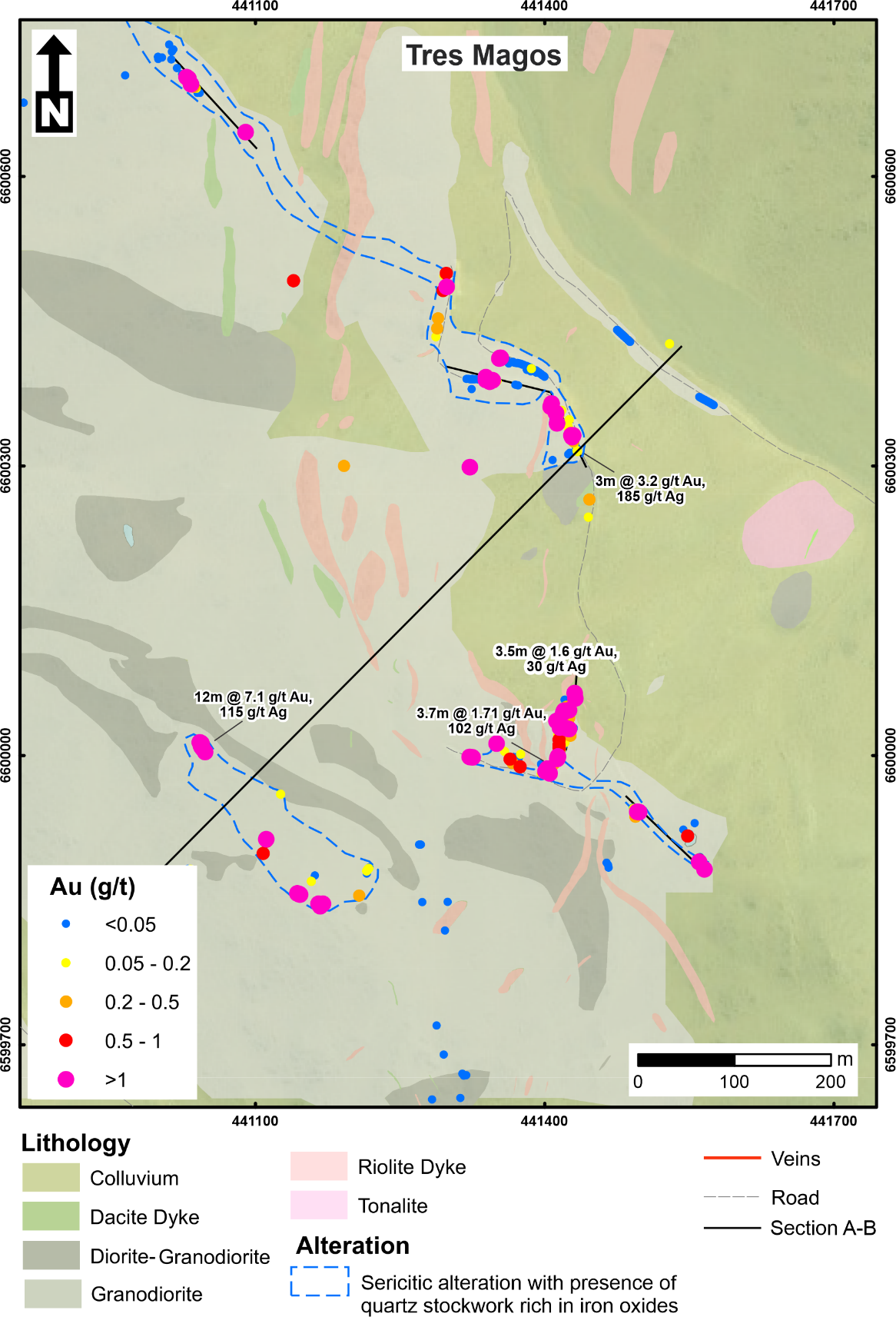This screenshot has height=1317, width=896.
Task: Select the Riolite Dyke color swatch
Action: pos(318,1166)
